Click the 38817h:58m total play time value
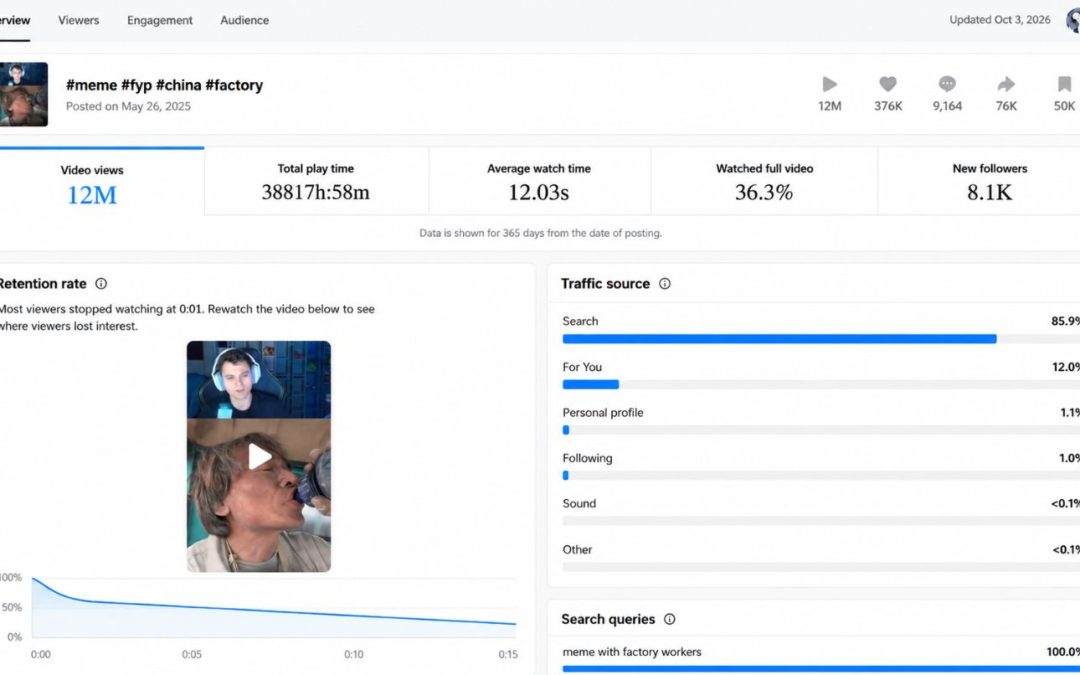1080x675 pixels. (315, 192)
